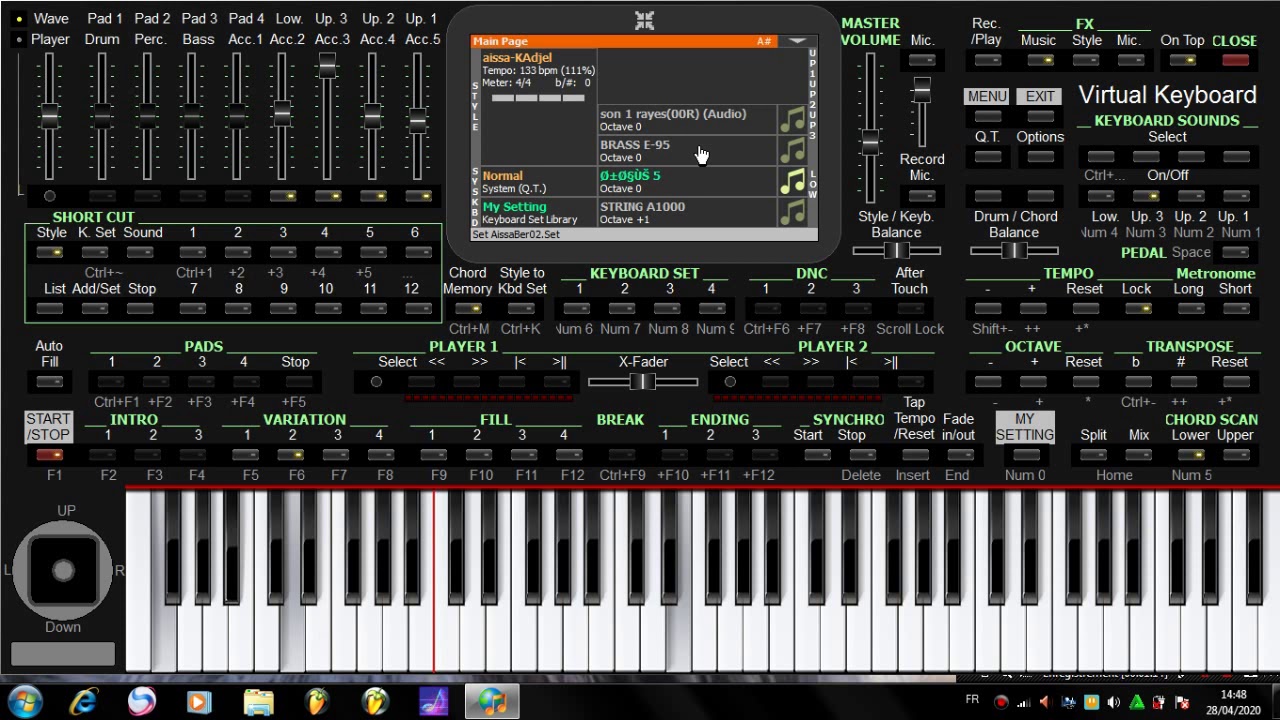Trigger Pad 1 in the PADS section
The height and width of the screenshot is (720, 1280).
click(x=111, y=382)
